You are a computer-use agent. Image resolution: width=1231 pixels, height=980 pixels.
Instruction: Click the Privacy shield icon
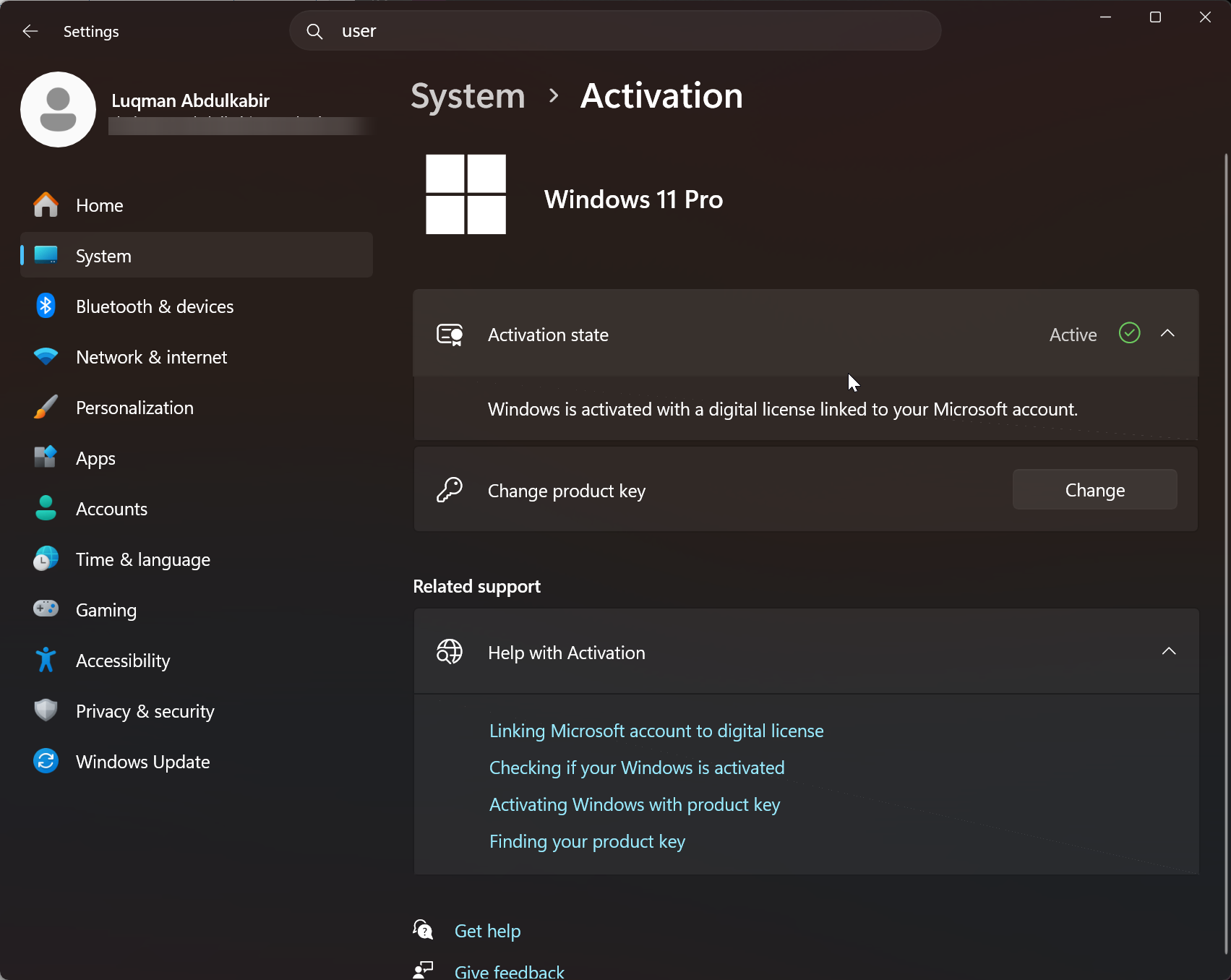[46, 710]
